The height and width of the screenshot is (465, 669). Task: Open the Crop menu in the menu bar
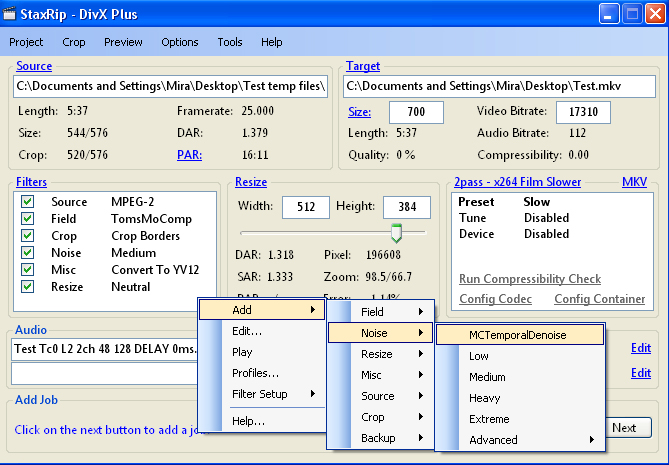click(74, 42)
